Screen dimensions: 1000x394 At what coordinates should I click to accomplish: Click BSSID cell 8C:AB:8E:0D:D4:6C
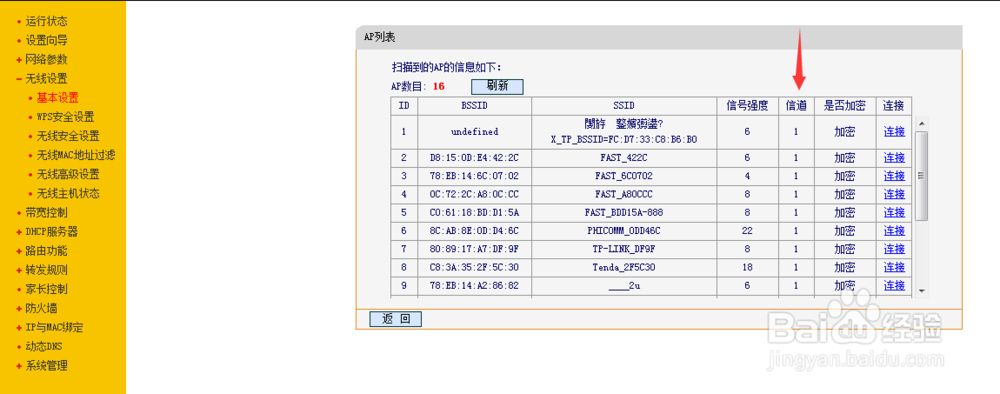tap(474, 231)
